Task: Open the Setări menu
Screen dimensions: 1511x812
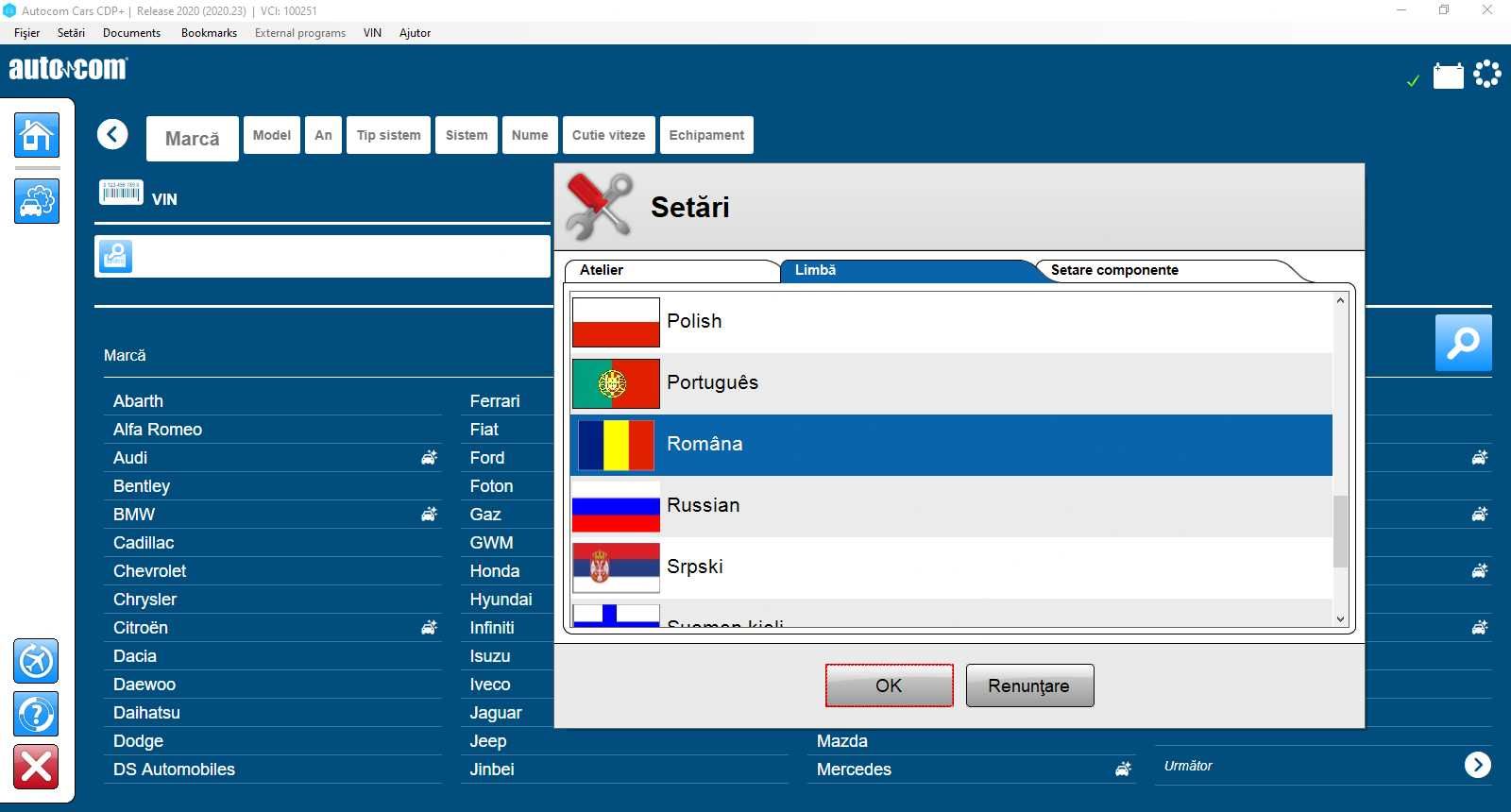Action: click(x=71, y=32)
